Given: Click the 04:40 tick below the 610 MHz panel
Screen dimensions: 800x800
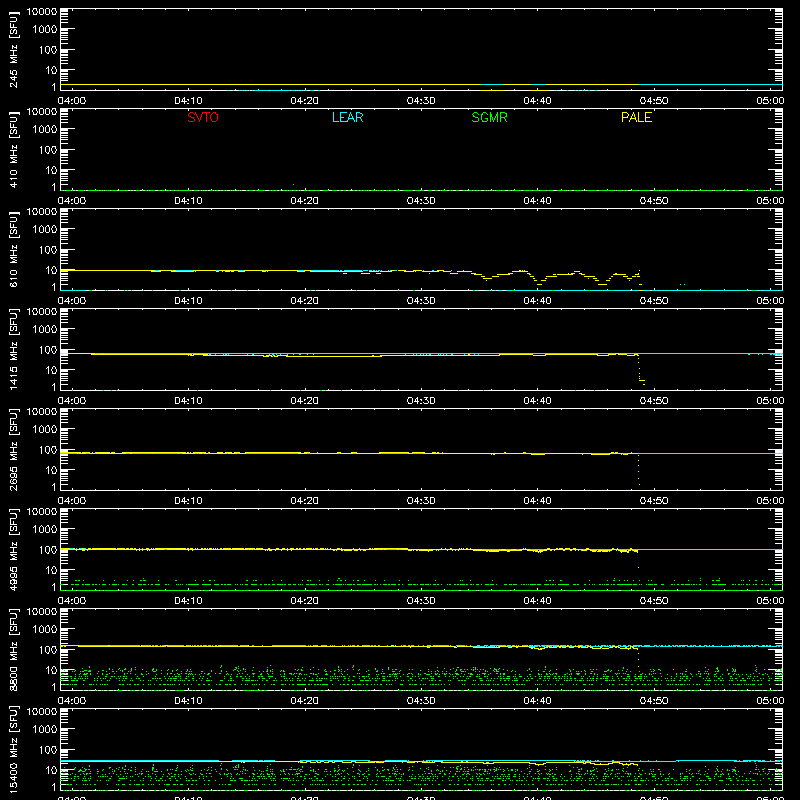Looking at the screenshot, I should coord(537,301).
